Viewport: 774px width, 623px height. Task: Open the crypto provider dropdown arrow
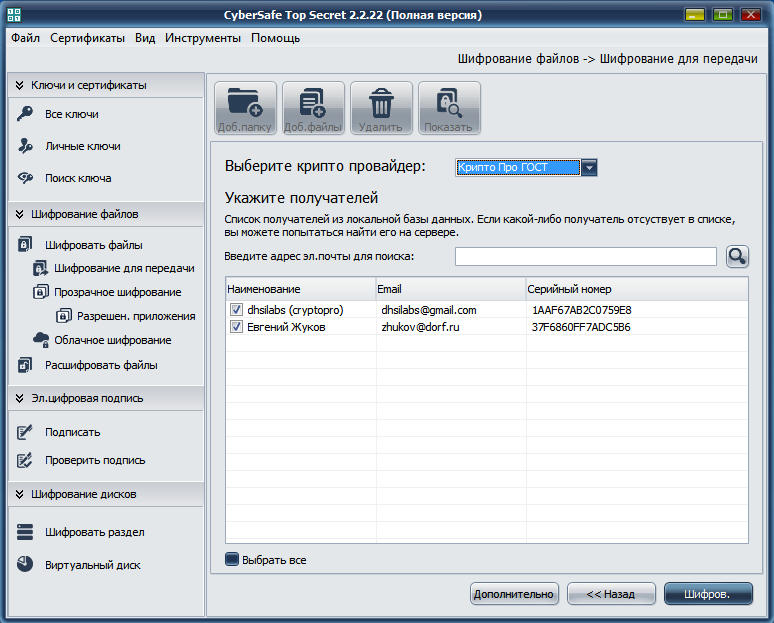(589, 168)
